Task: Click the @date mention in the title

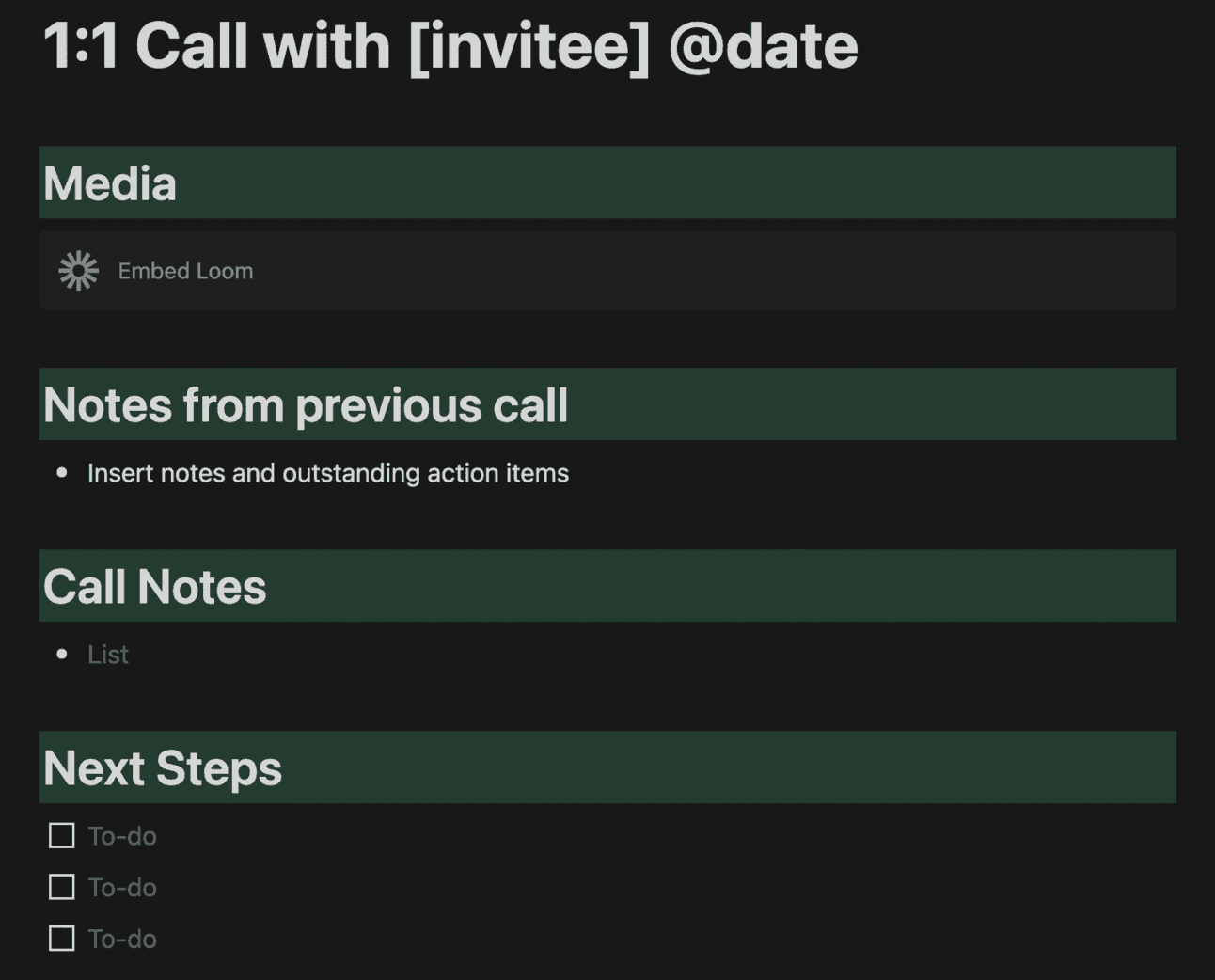Action: tap(763, 47)
